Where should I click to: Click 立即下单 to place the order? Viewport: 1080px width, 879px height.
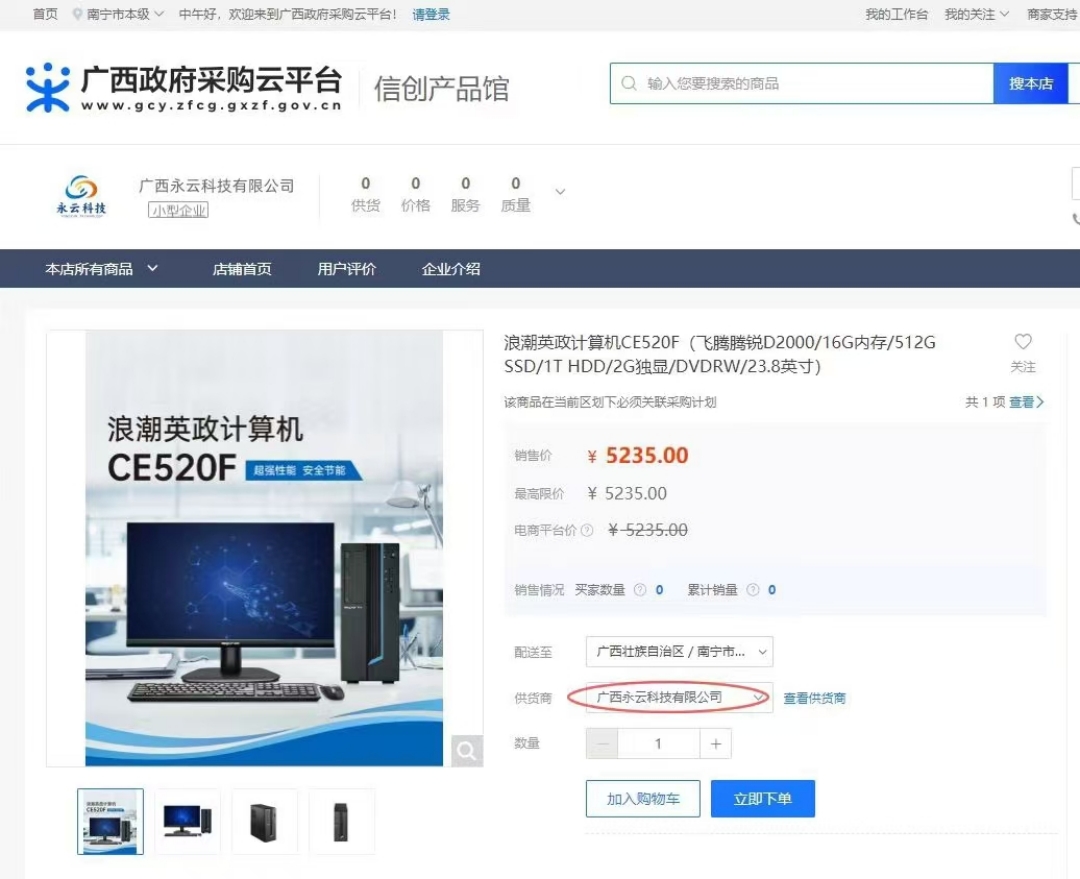[x=762, y=798]
